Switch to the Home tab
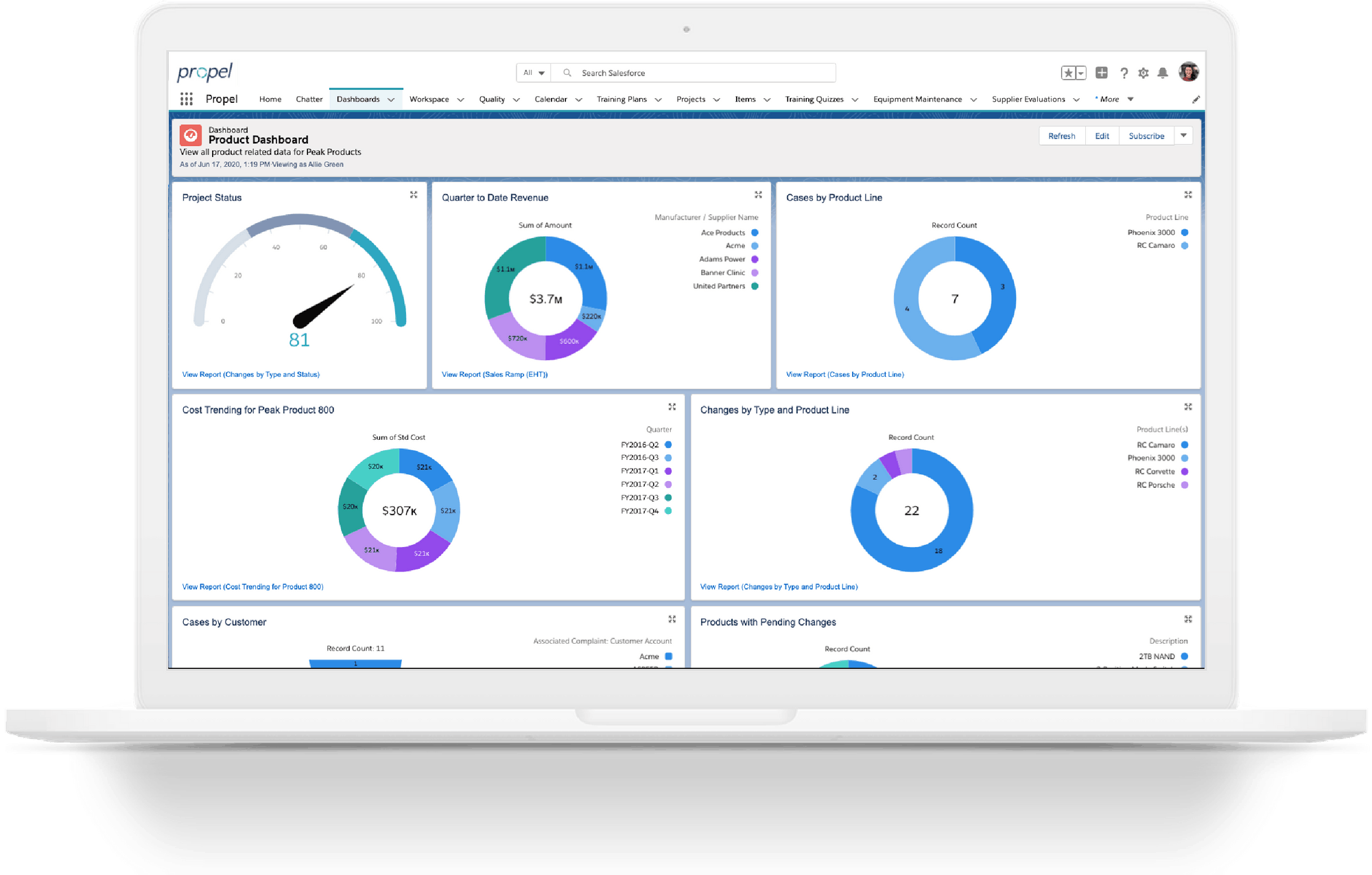The width and height of the screenshot is (1372, 875). pos(270,99)
